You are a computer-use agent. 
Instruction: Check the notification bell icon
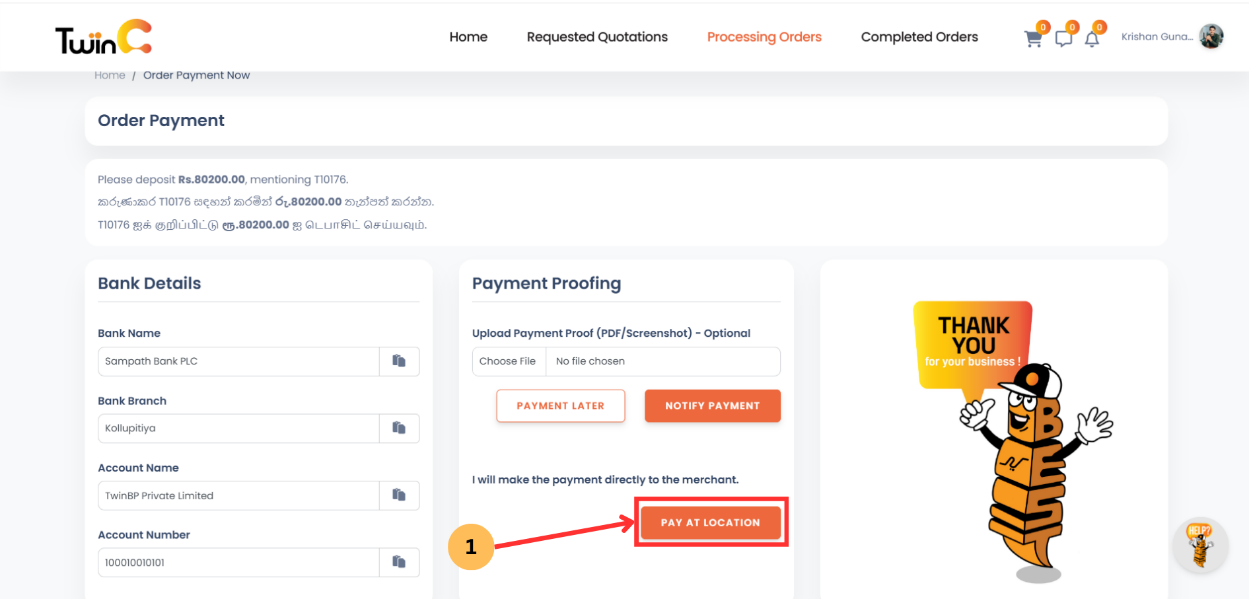coord(1091,36)
